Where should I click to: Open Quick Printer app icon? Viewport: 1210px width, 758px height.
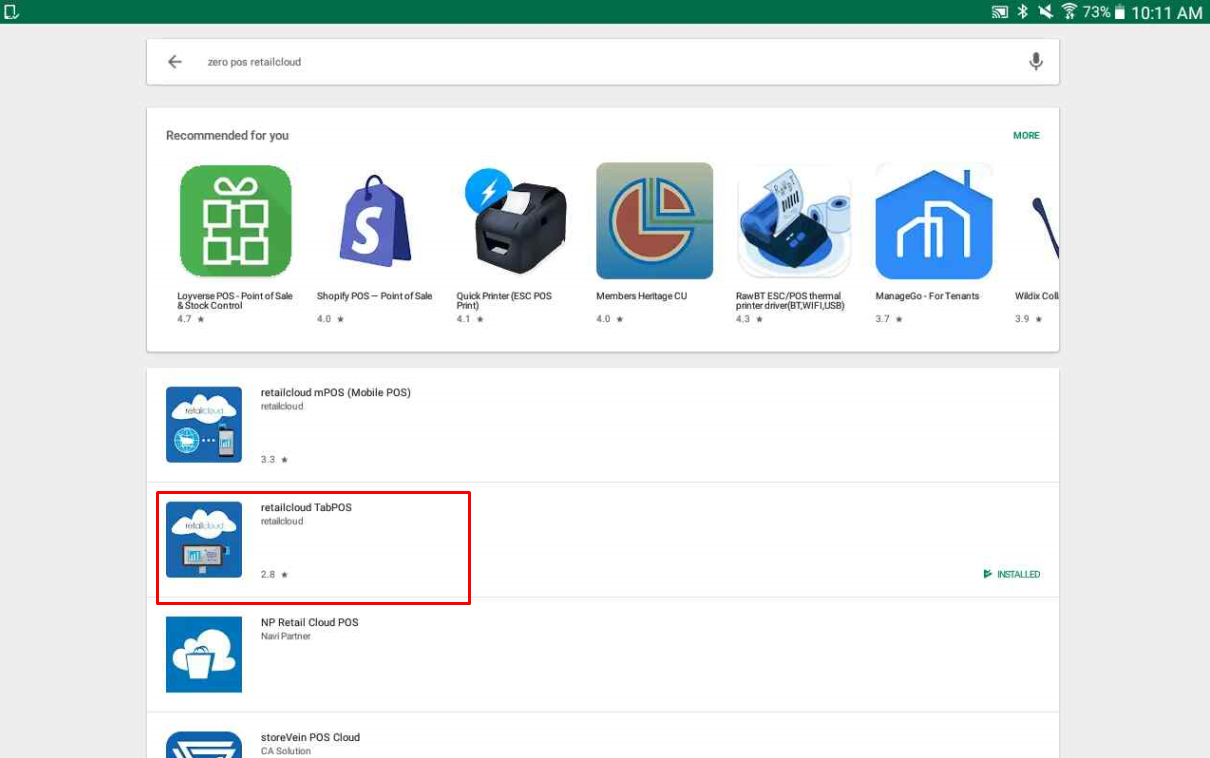pos(515,221)
